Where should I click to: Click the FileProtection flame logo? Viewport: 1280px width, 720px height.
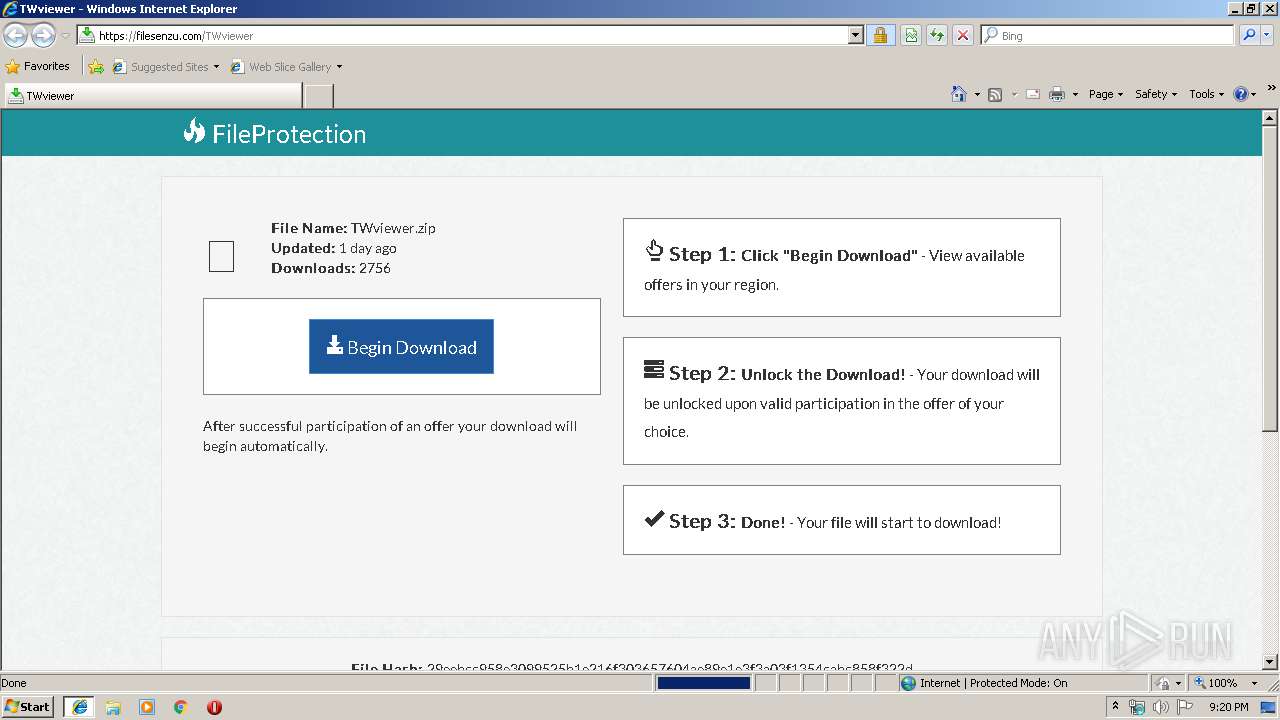[194, 131]
